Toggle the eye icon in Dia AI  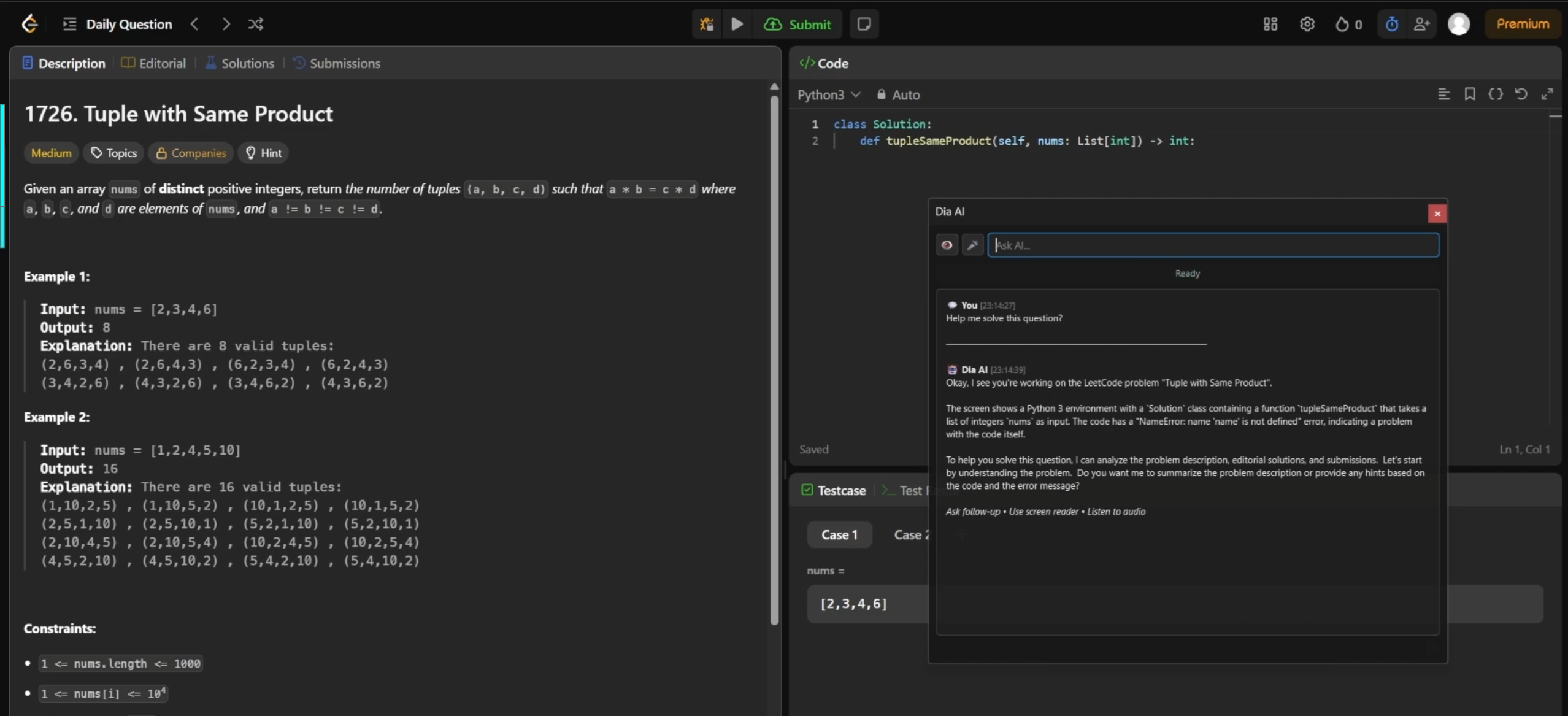pos(947,245)
